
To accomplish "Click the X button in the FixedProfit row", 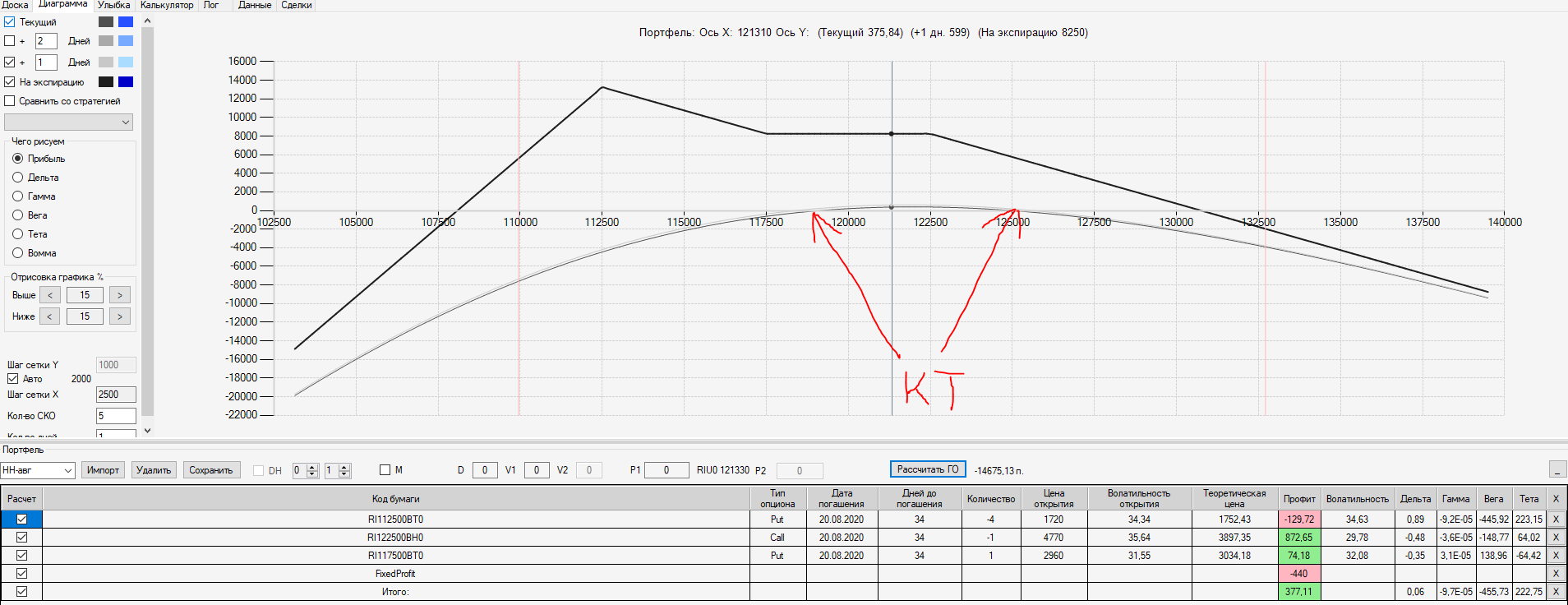I will tap(1556, 574).
